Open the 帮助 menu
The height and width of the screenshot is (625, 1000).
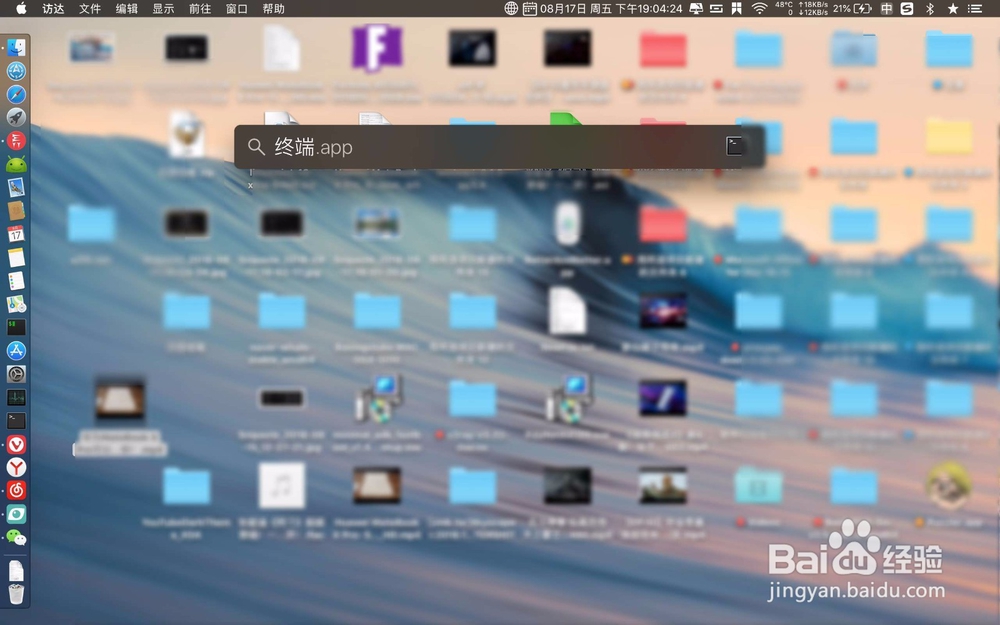point(274,8)
